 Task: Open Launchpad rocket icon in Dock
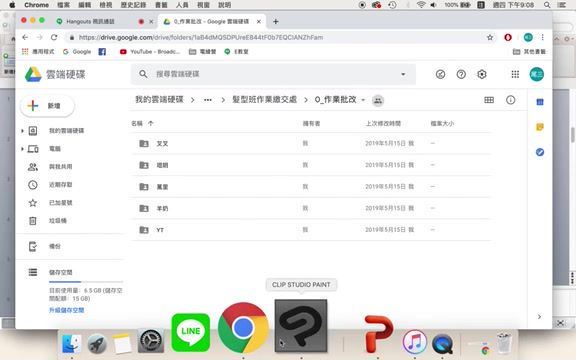[97, 343]
